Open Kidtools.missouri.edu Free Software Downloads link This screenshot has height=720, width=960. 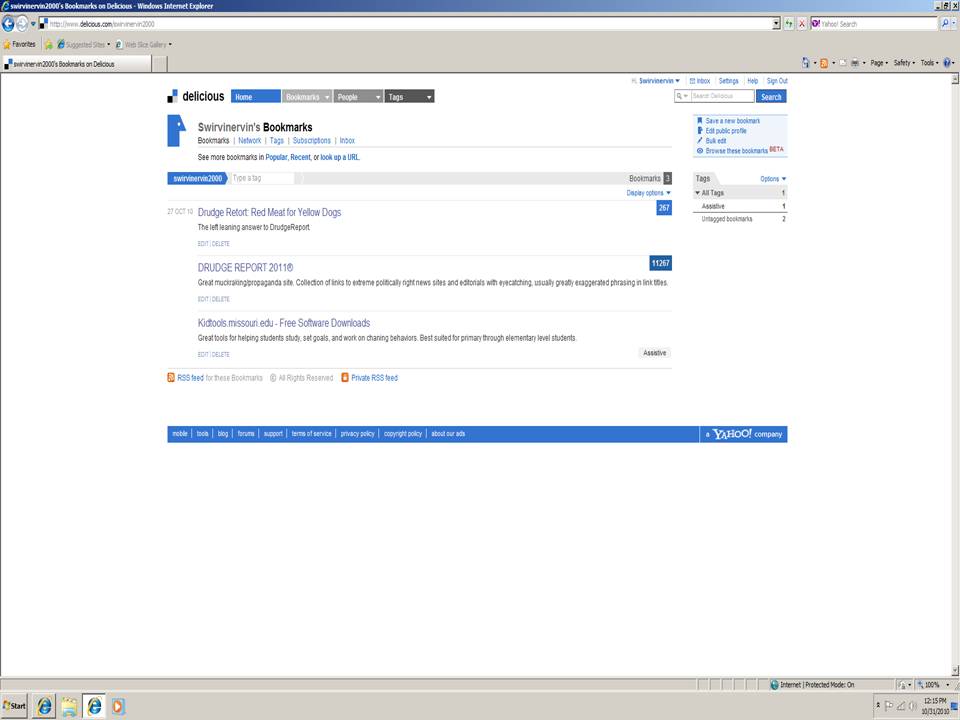coord(284,323)
